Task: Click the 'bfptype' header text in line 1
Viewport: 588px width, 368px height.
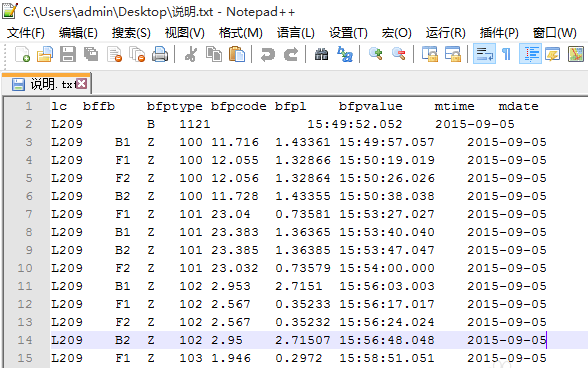Action: (174, 107)
